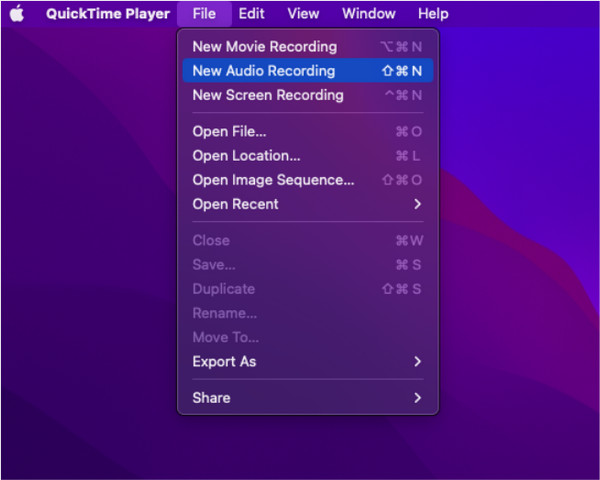Start a New Screen Recording
600x480 pixels.
308,95
